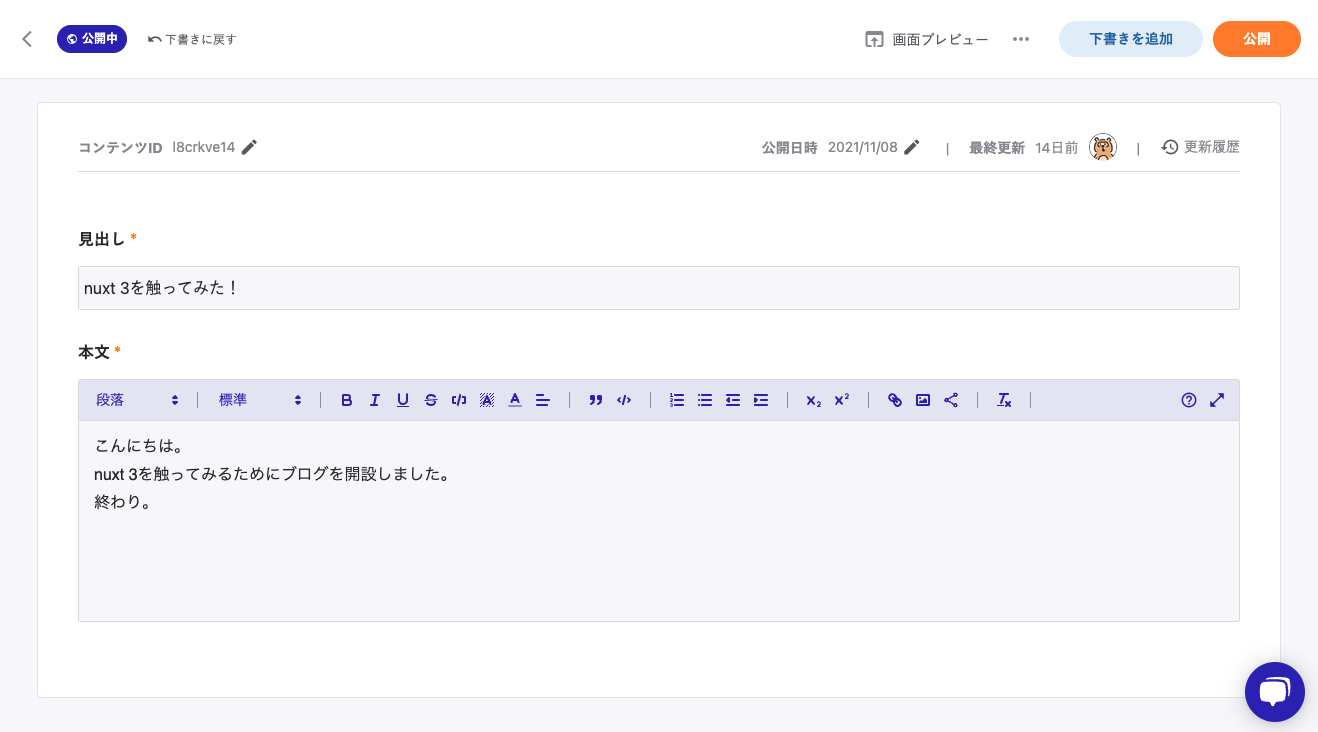1318x732 pixels.
Task: Toggle italic text formatting
Action: [x=375, y=400]
